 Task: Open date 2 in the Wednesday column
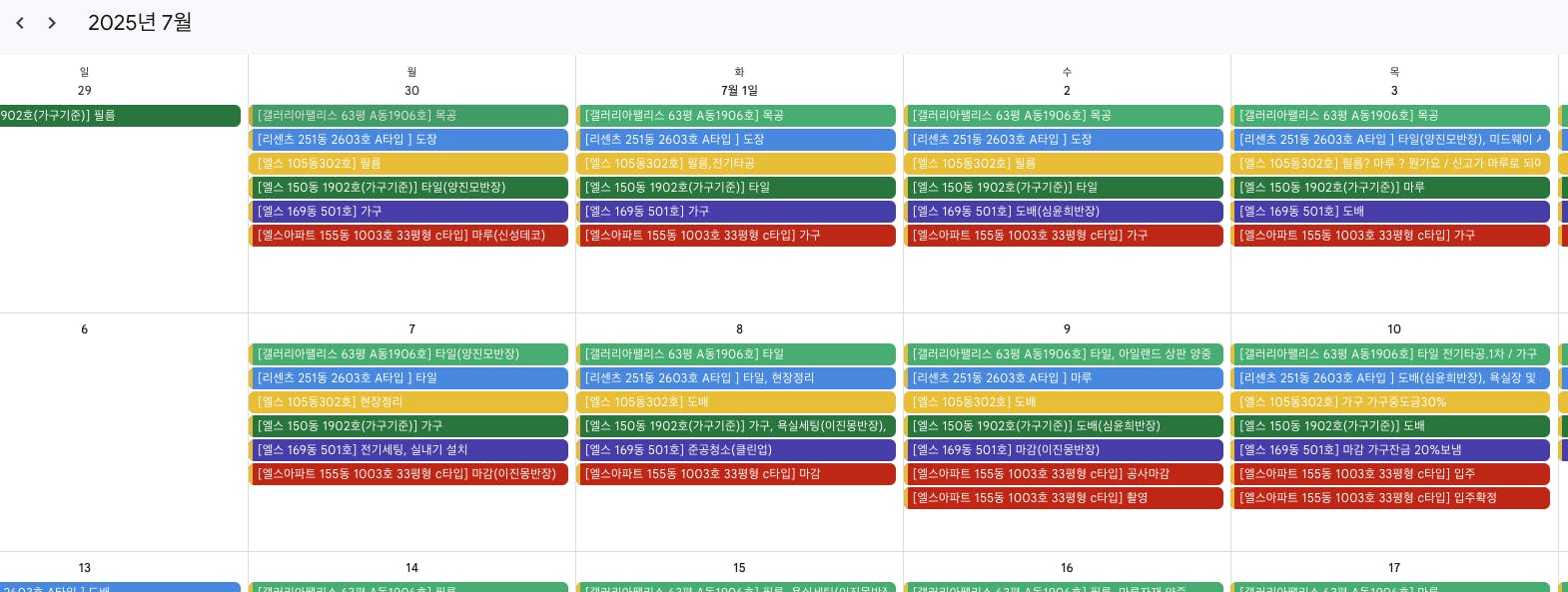click(1067, 90)
